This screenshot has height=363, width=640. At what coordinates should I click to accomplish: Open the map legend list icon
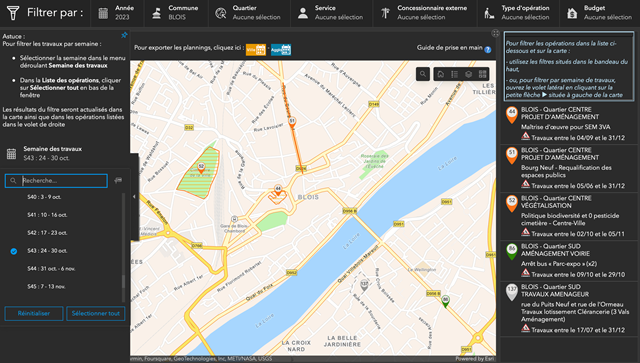455,74
